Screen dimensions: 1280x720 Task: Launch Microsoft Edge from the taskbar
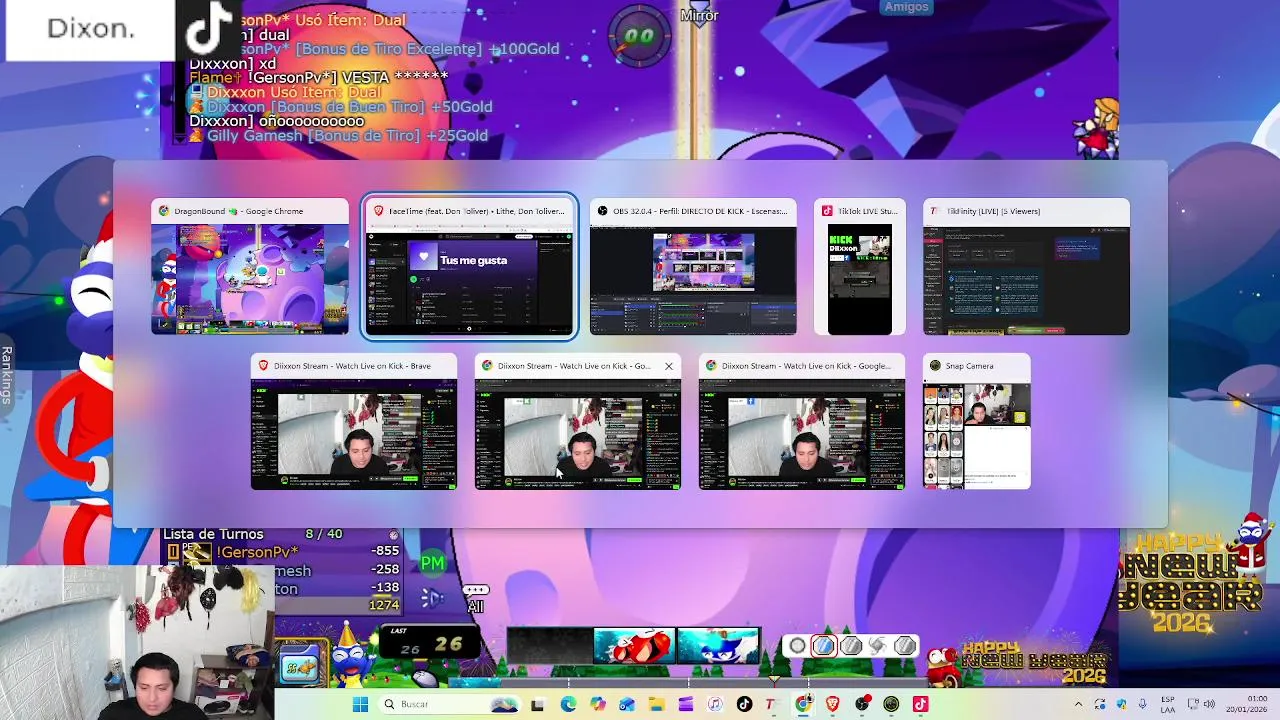(568, 704)
